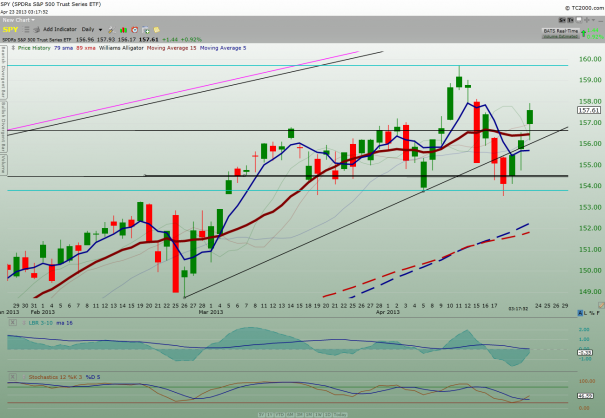The image size is (605, 418).
Task: Click the SPY ticker symbol
Action: coord(10,30)
